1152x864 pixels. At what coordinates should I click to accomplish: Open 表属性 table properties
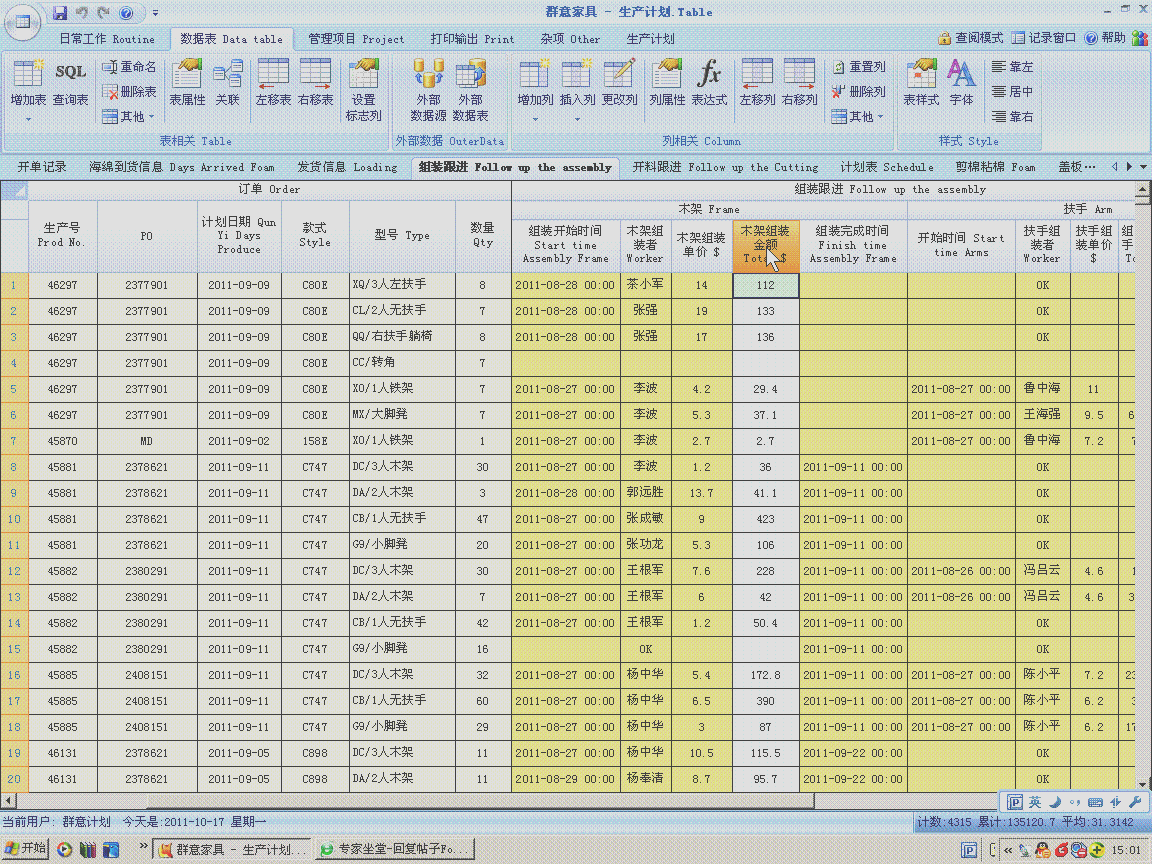pyautogui.click(x=187, y=82)
